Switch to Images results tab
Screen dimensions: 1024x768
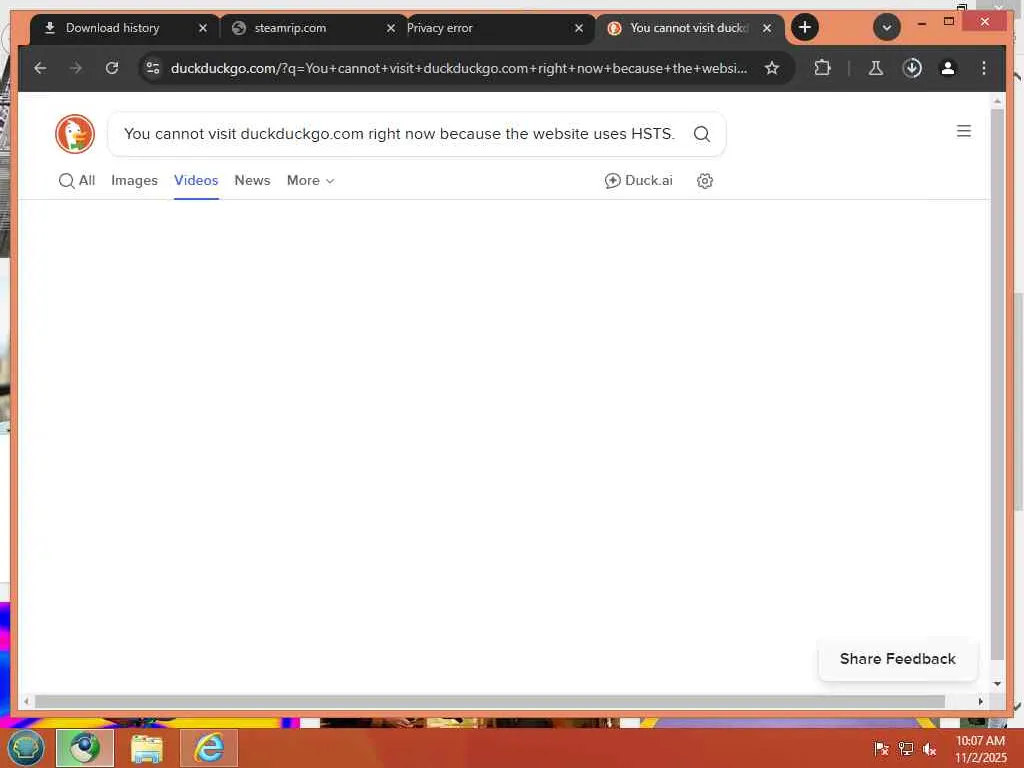coord(135,181)
